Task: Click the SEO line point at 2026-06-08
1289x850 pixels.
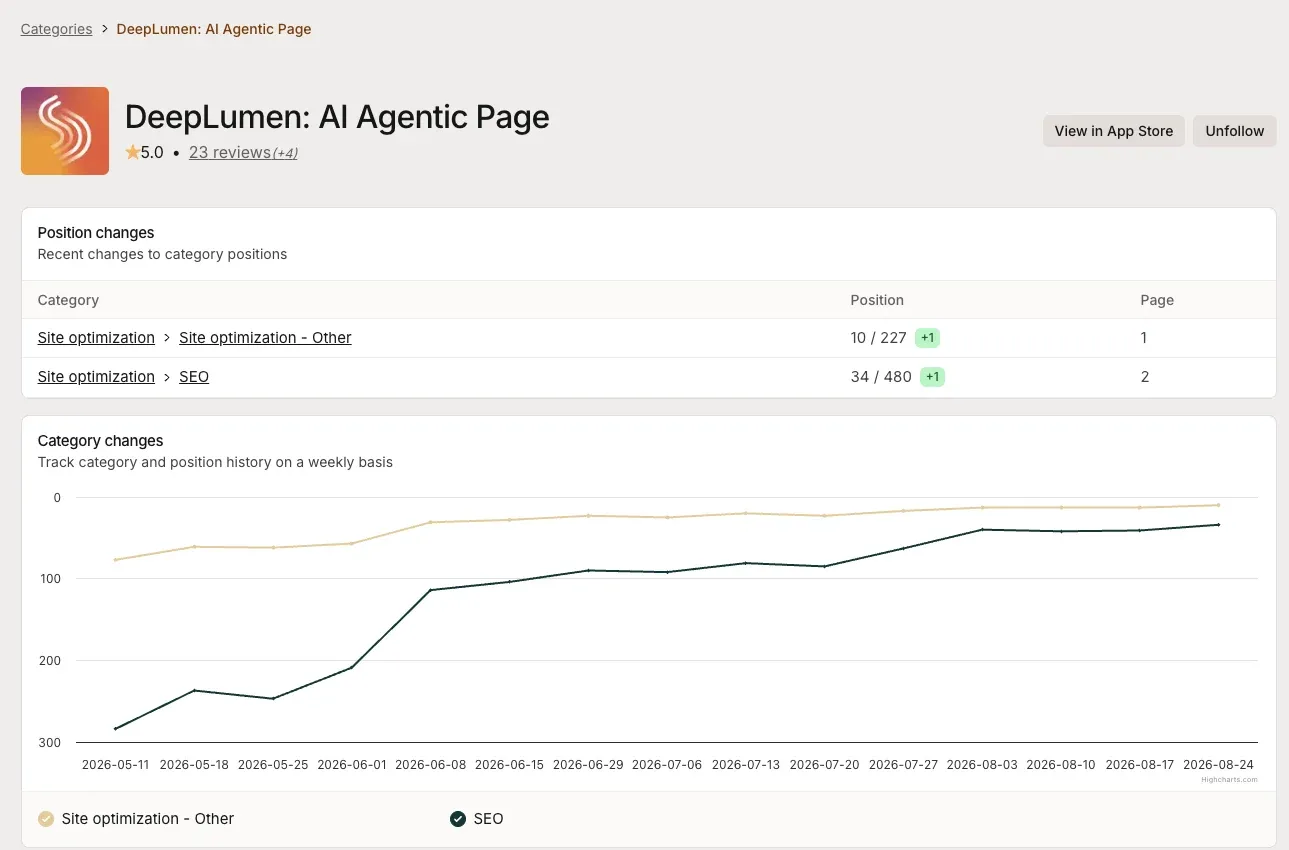Action: pos(430,590)
